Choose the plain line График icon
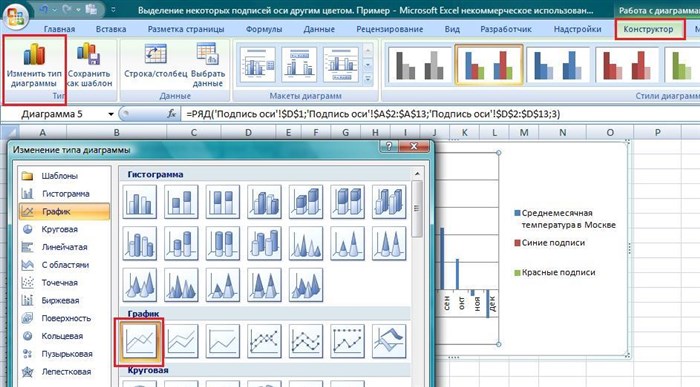This screenshot has width=700, height=387. [x=140, y=341]
